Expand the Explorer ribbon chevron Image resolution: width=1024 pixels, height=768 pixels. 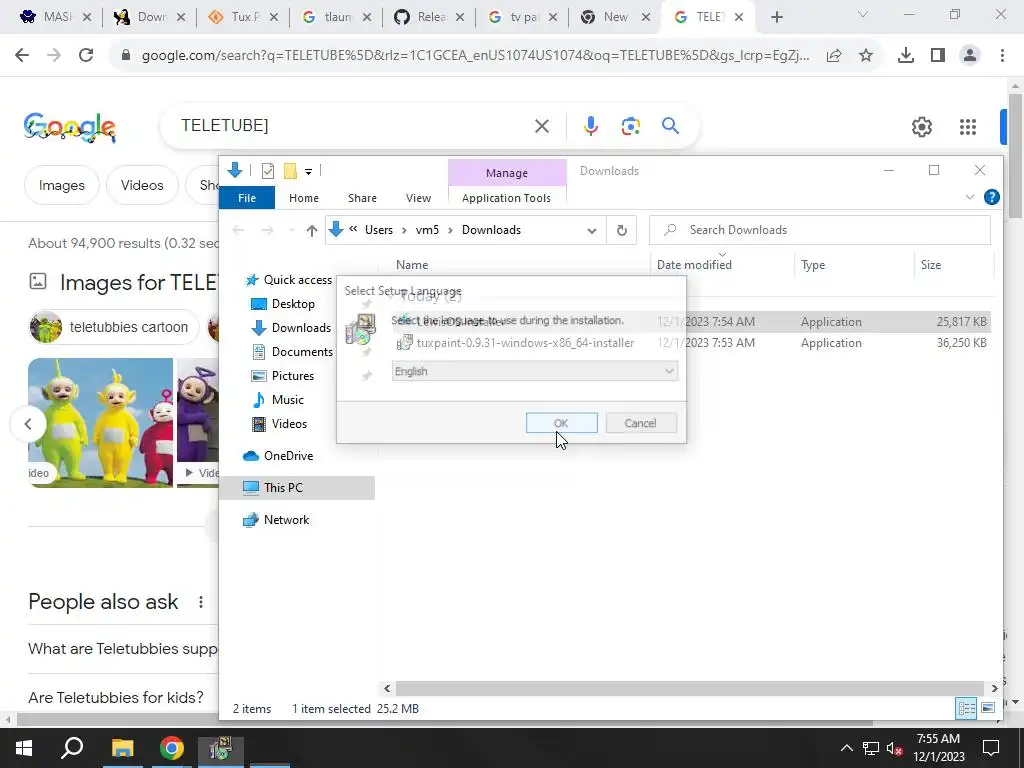[x=970, y=197]
